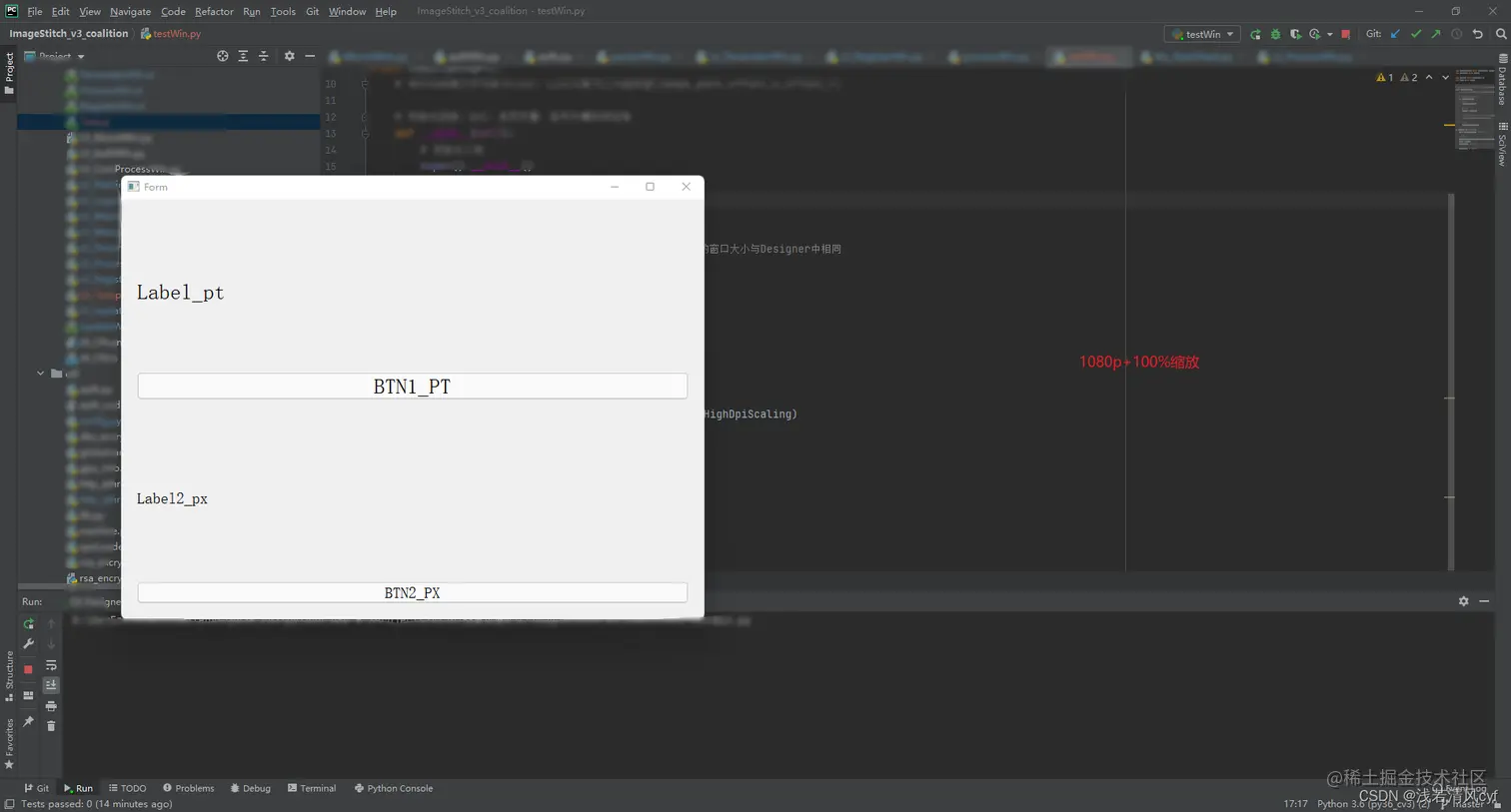Image resolution: width=1511 pixels, height=812 pixels.
Task: Expand all items in the Project panel
Action: coord(243,56)
